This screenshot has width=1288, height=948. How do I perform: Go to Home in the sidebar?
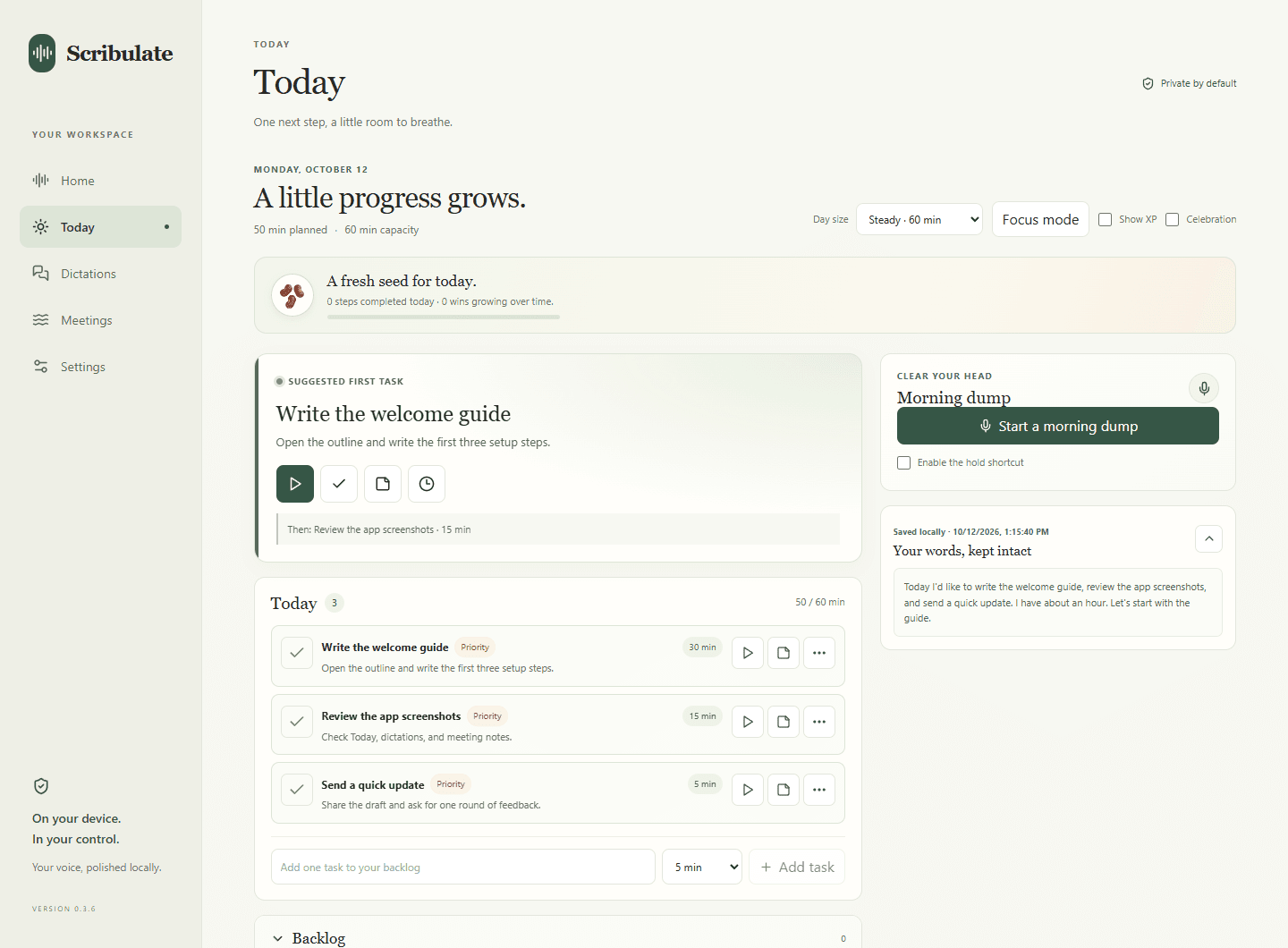(100, 181)
